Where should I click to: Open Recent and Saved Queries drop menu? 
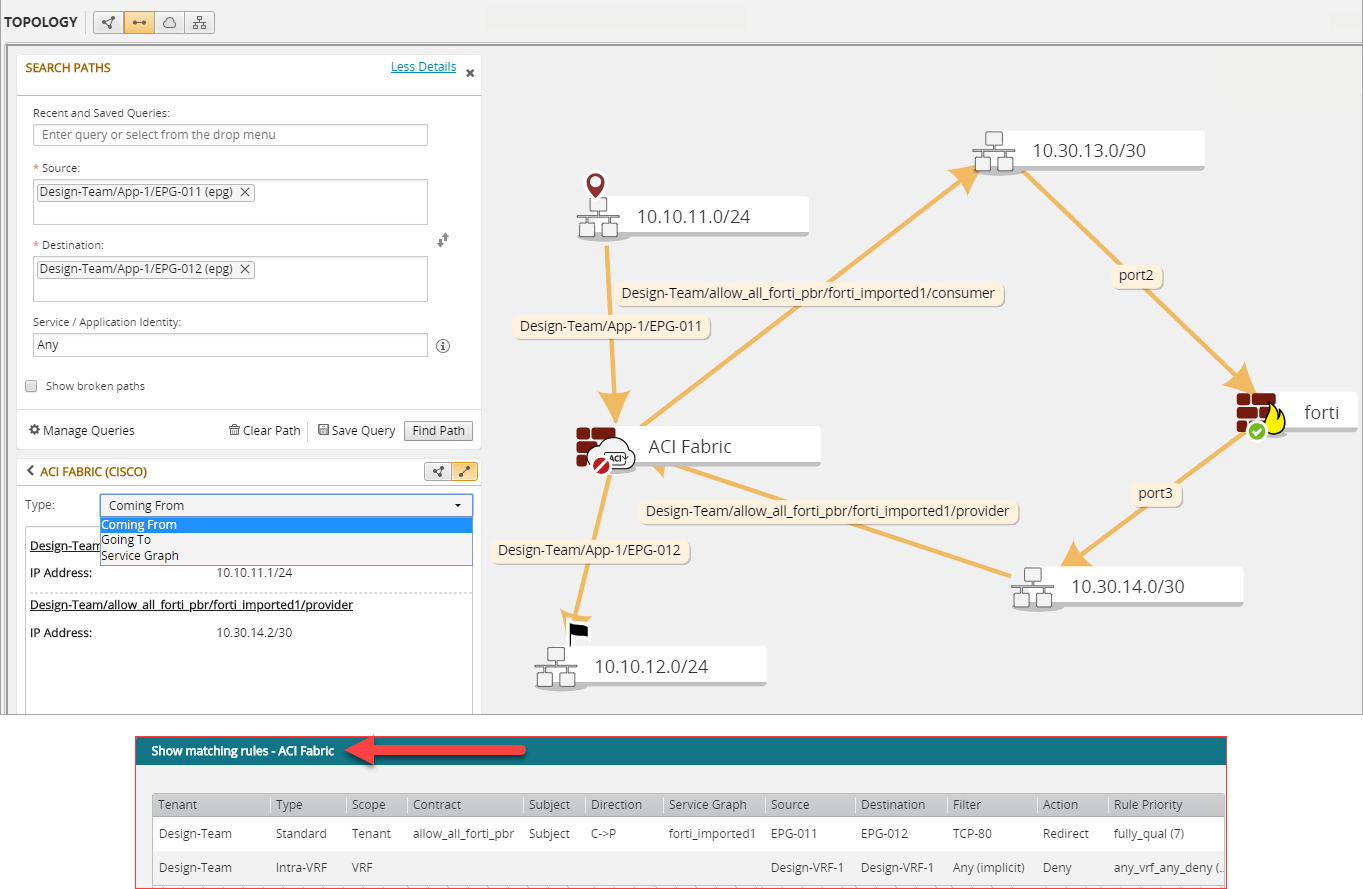[x=230, y=135]
